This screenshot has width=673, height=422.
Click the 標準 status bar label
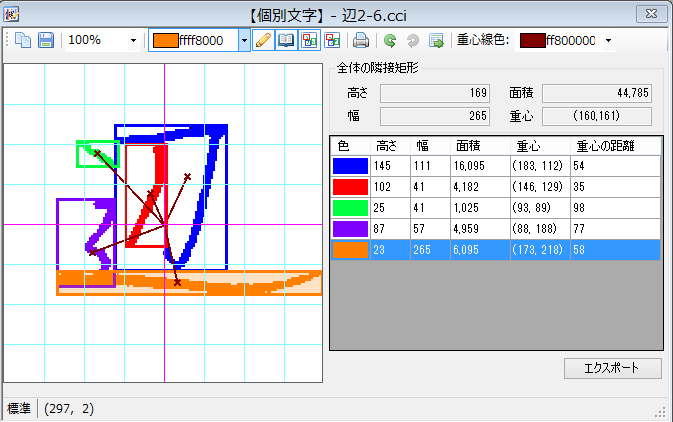pyautogui.click(x=19, y=409)
